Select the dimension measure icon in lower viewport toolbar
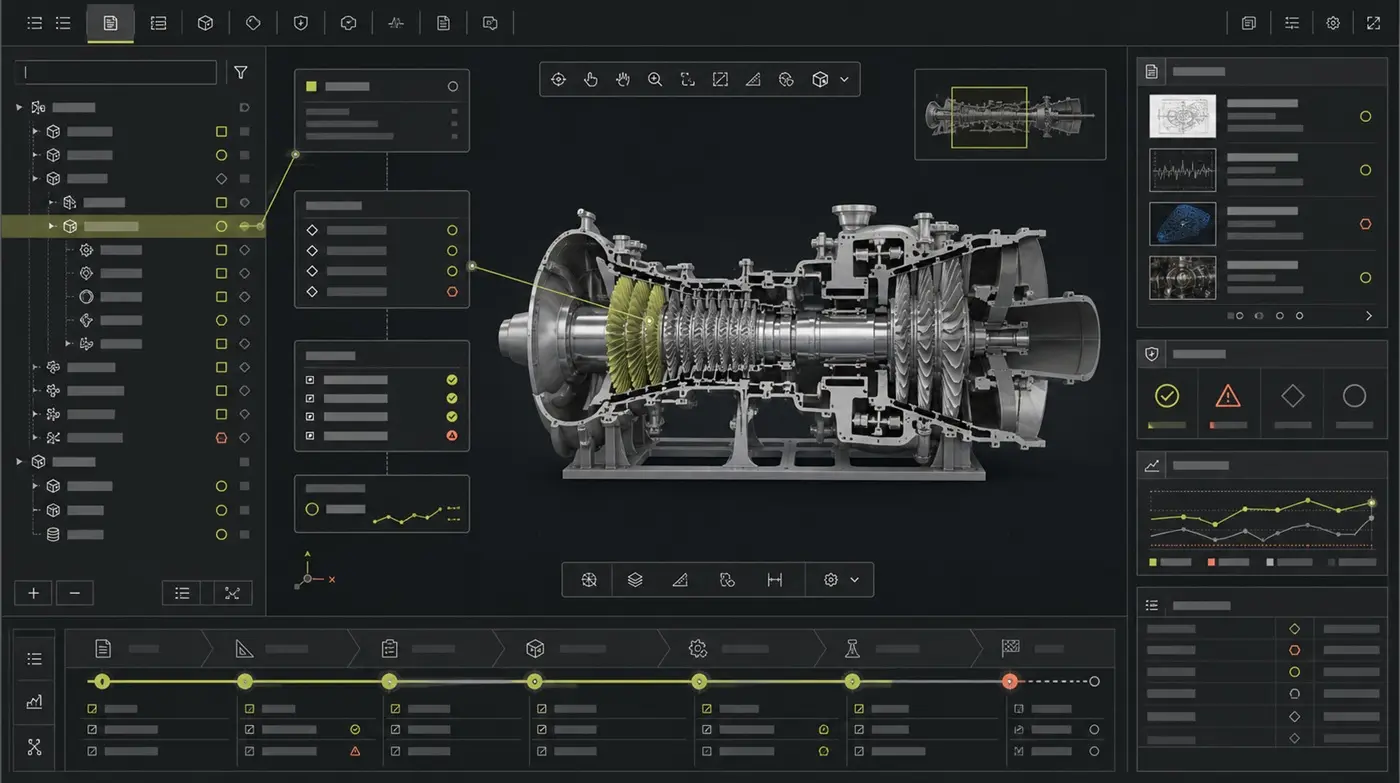This screenshot has height=783, width=1400. click(774, 580)
